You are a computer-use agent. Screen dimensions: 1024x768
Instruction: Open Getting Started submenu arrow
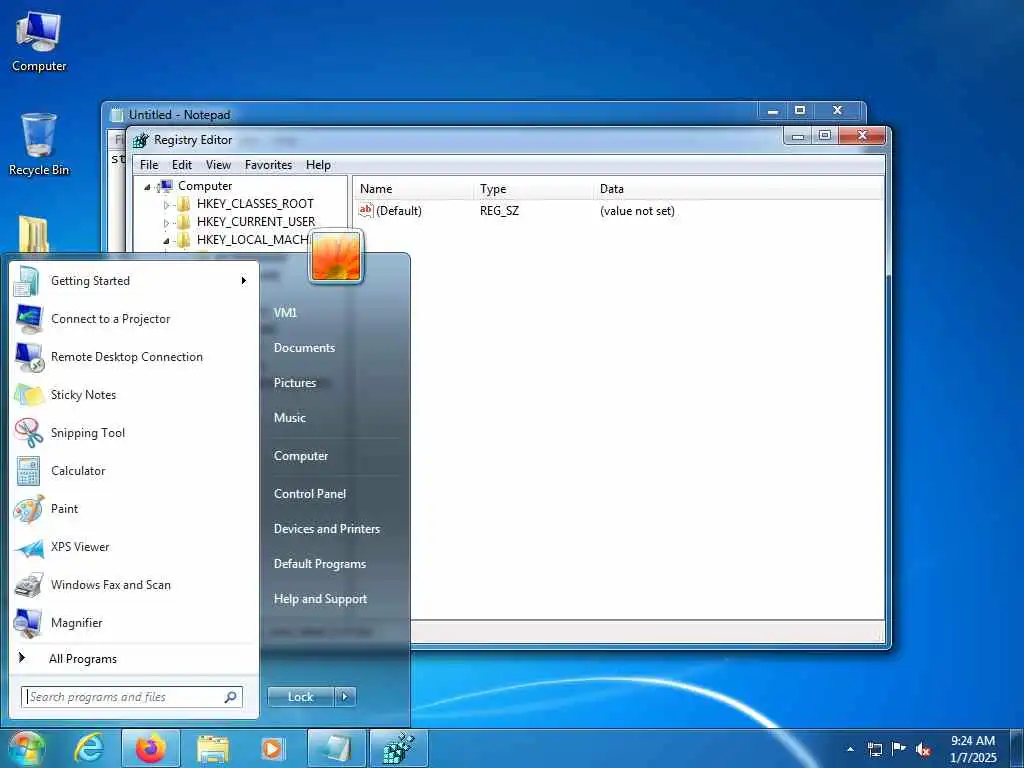[244, 281]
